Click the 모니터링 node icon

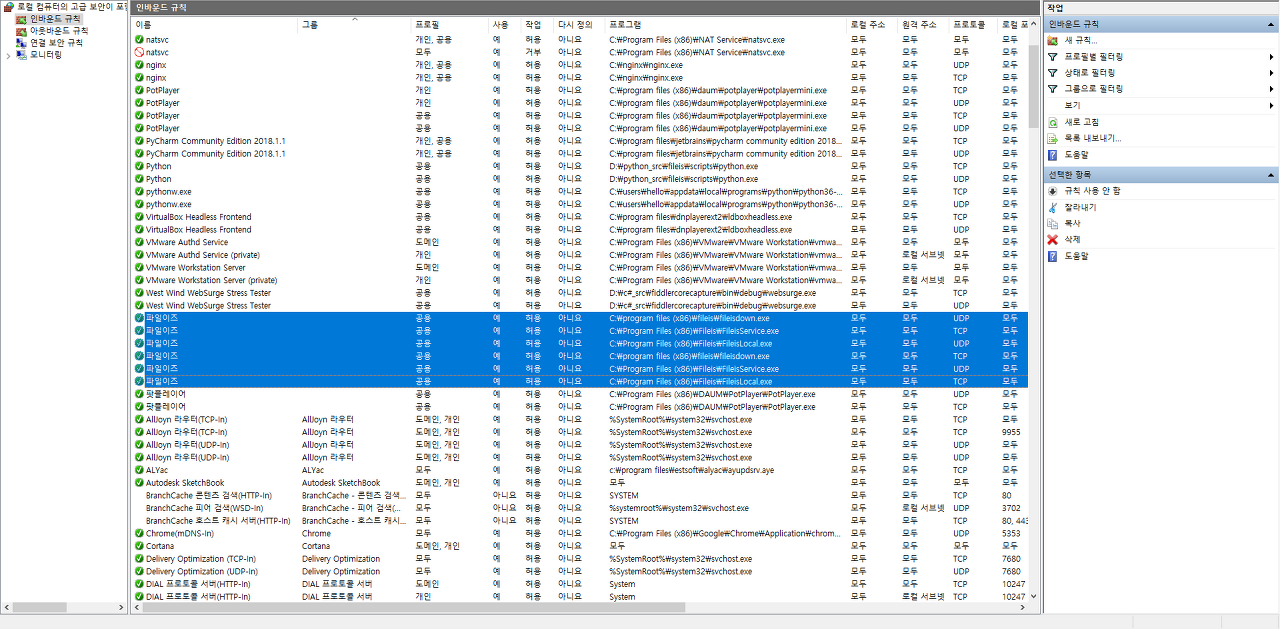(21, 55)
